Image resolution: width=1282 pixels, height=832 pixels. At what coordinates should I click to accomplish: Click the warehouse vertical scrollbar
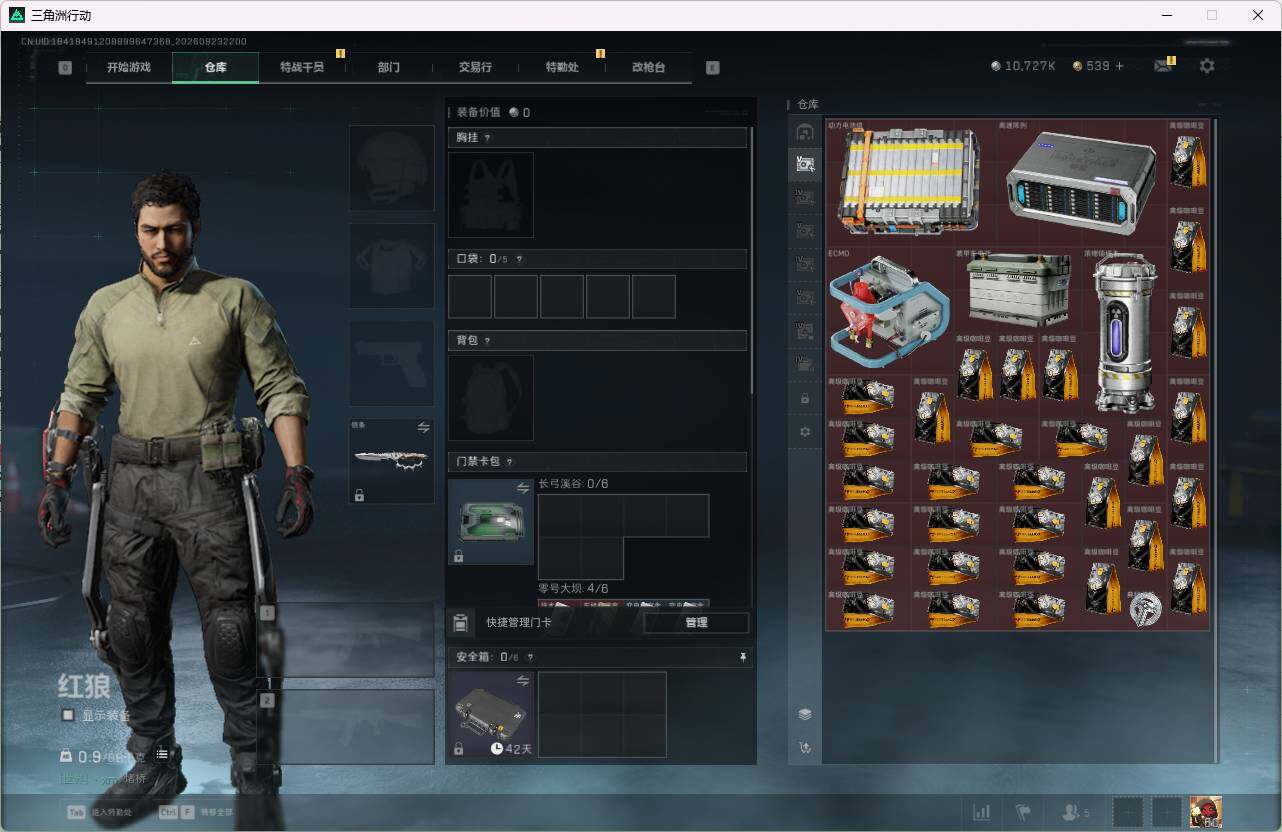(x=1216, y=440)
